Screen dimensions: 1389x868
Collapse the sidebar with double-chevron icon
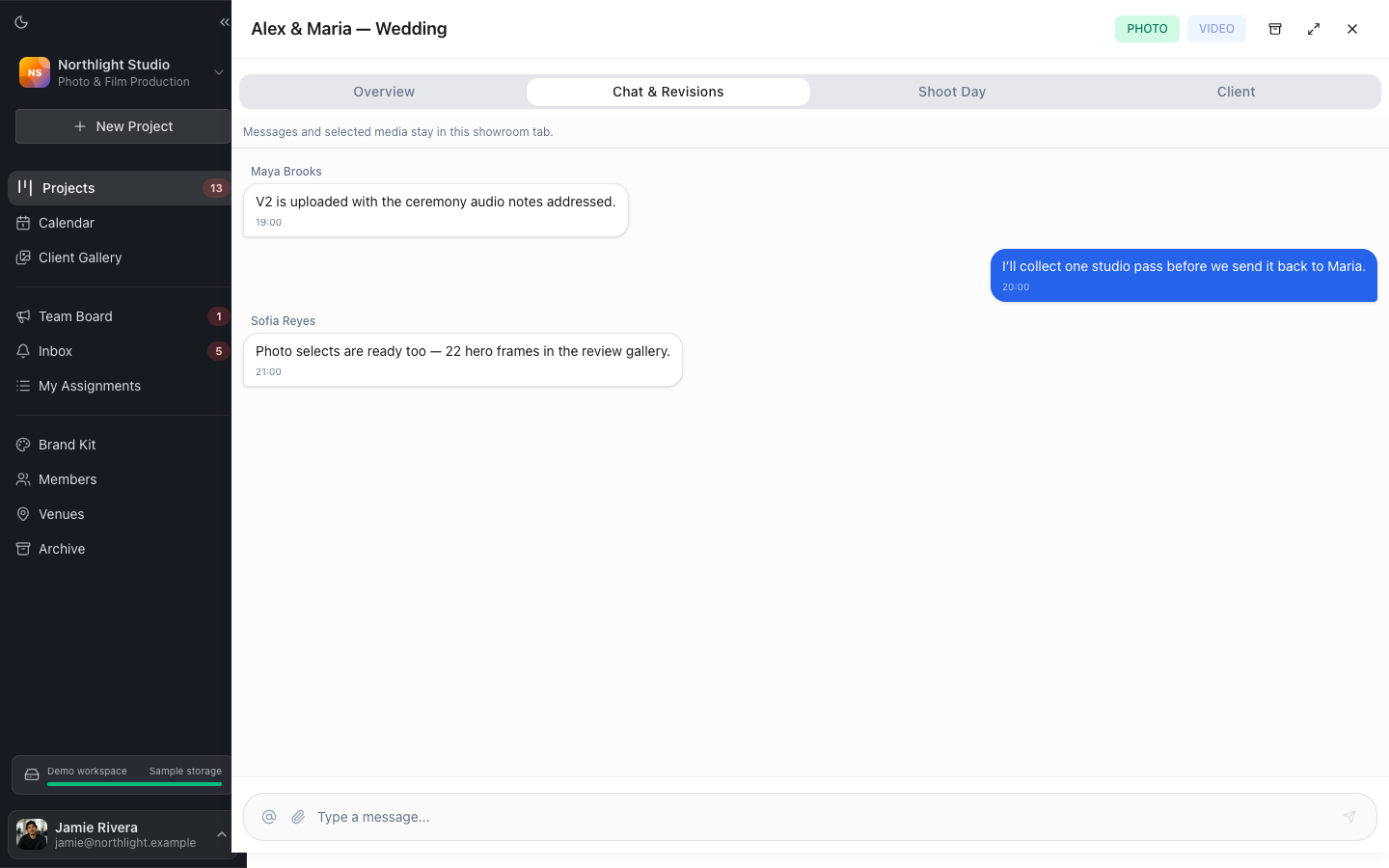click(x=224, y=22)
